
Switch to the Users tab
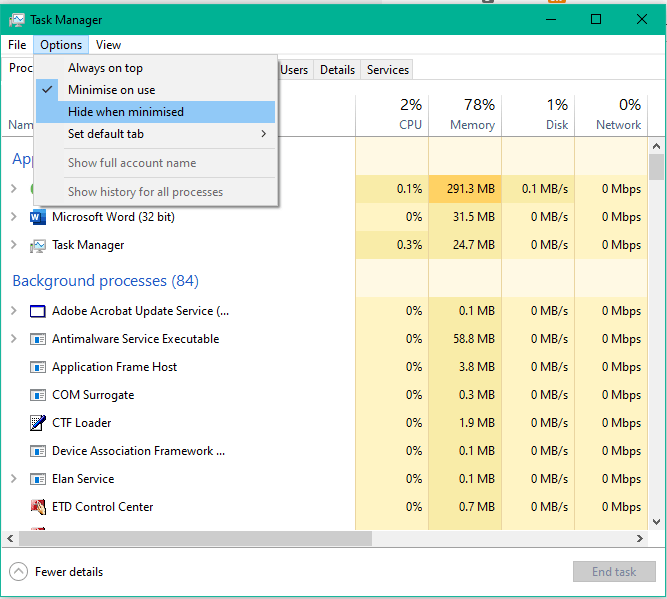tap(294, 70)
